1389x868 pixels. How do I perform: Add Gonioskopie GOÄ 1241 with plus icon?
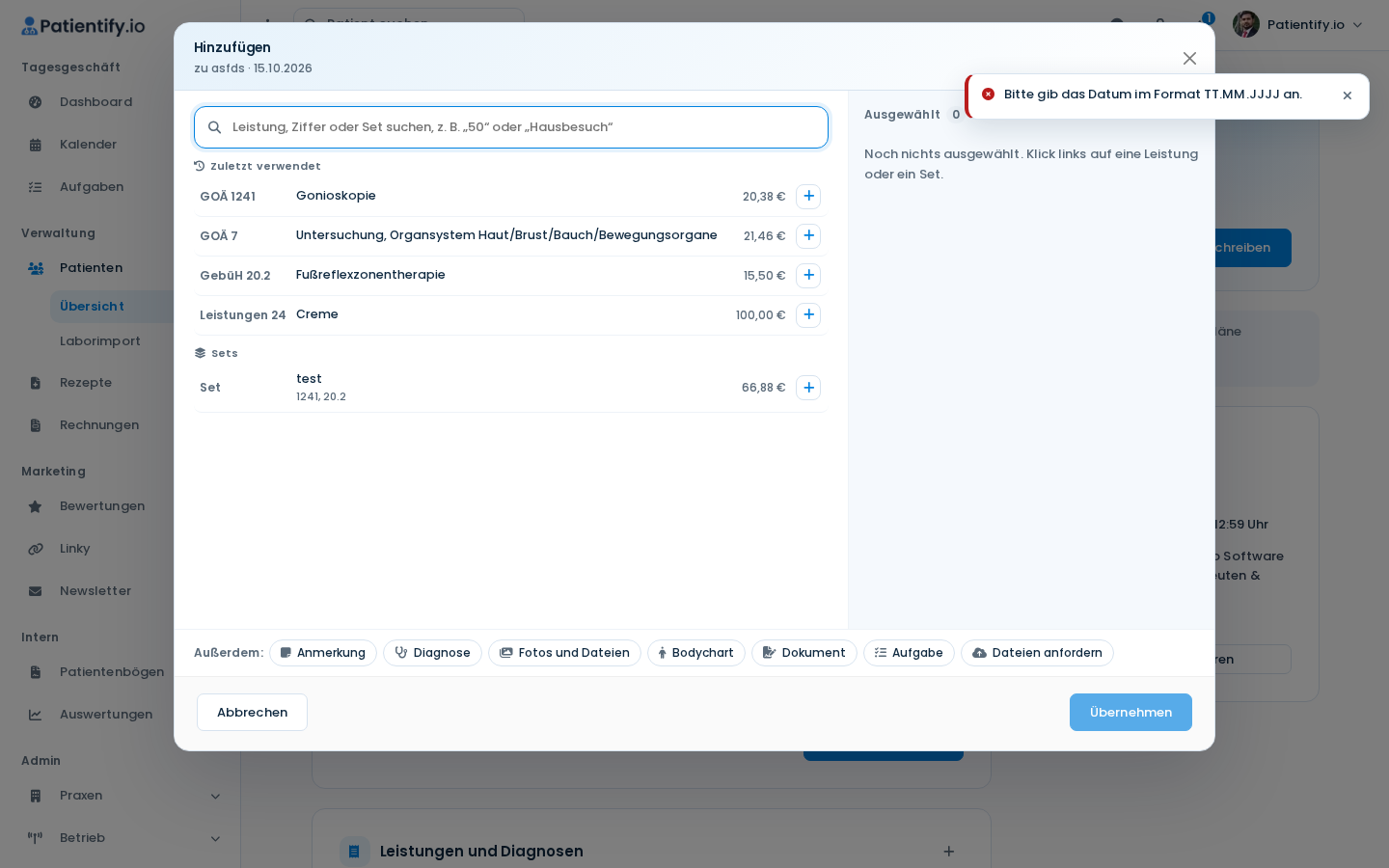(808, 197)
